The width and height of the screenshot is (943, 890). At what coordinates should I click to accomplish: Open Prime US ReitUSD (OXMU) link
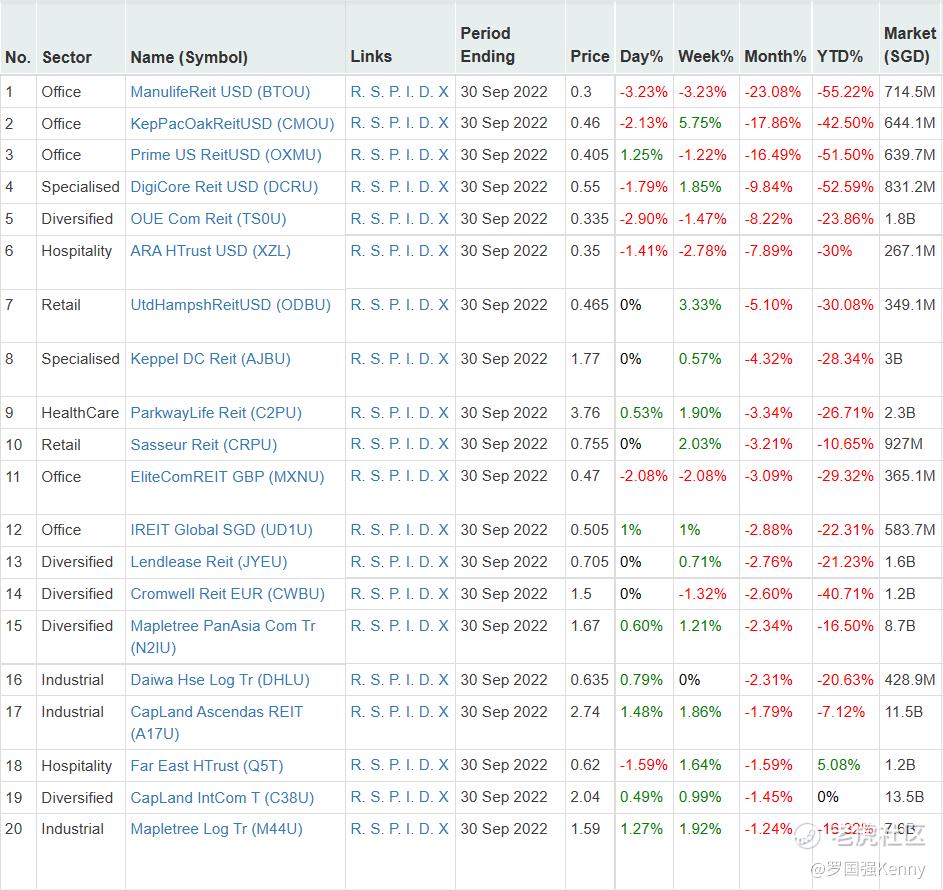tap(226, 155)
